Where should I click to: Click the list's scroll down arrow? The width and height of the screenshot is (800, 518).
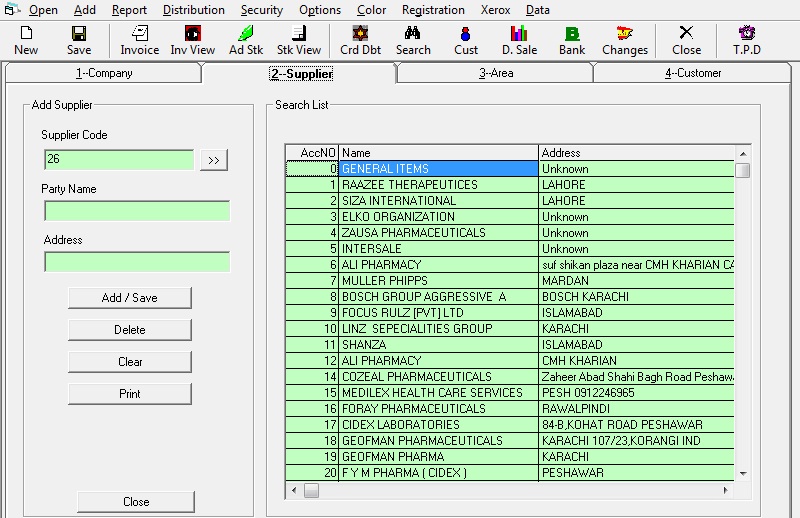click(x=743, y=474)
